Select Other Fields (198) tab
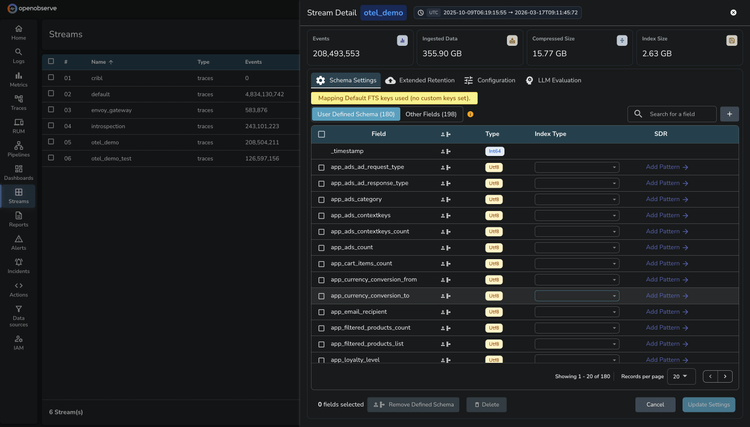 click(x=431, y=114)
